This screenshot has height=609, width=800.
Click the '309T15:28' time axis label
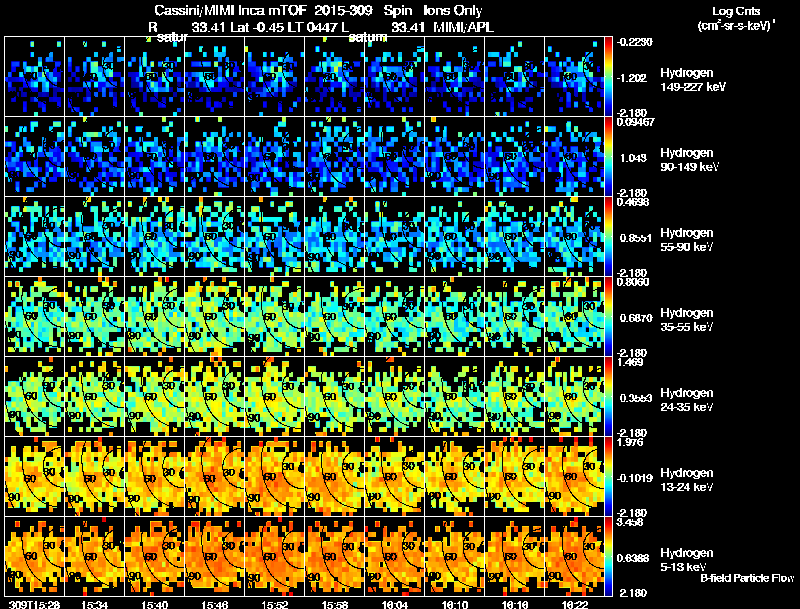tap(35, 605)
